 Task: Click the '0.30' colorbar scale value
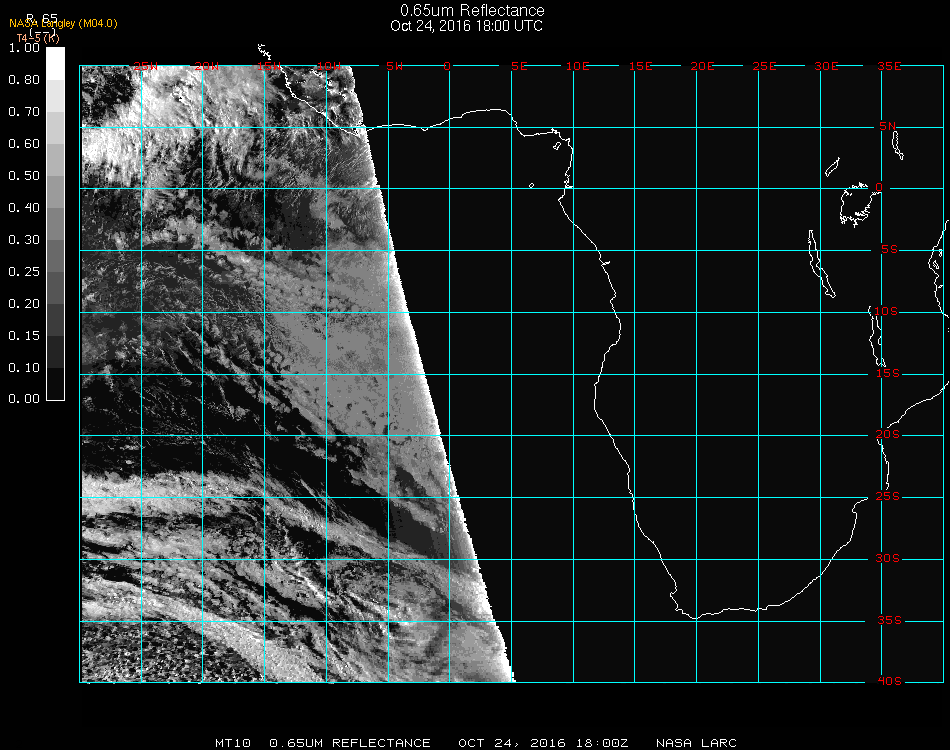(24, 241)
